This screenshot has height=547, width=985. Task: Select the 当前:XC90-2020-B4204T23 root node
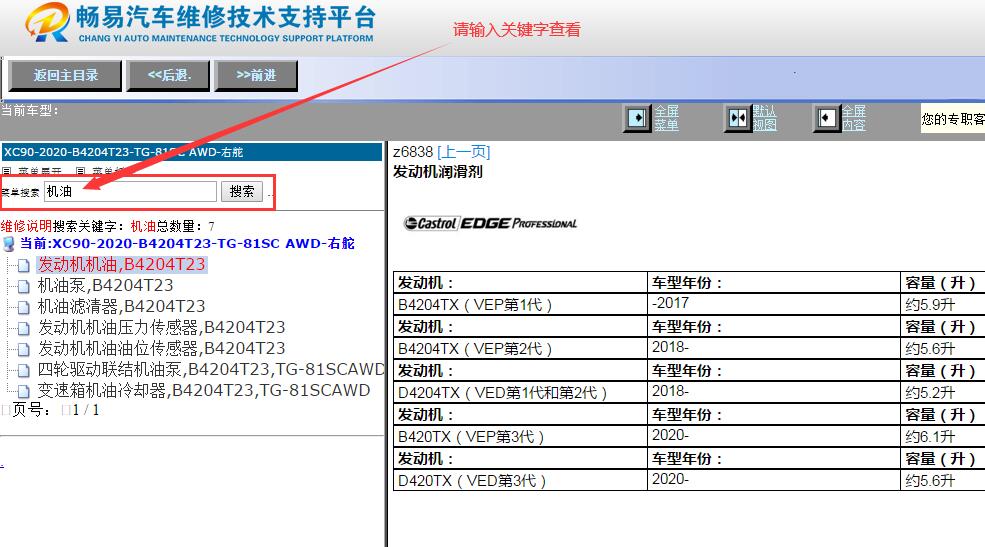tap(187, 244)
